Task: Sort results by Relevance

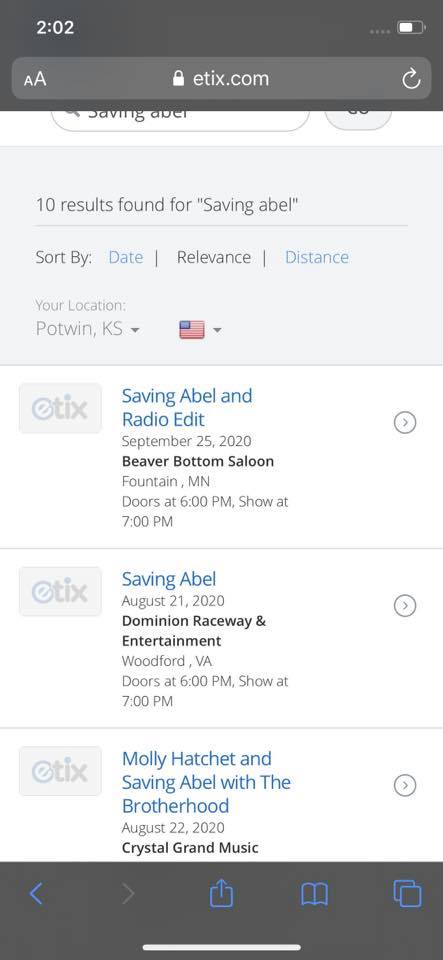Action: click(214, 257)
